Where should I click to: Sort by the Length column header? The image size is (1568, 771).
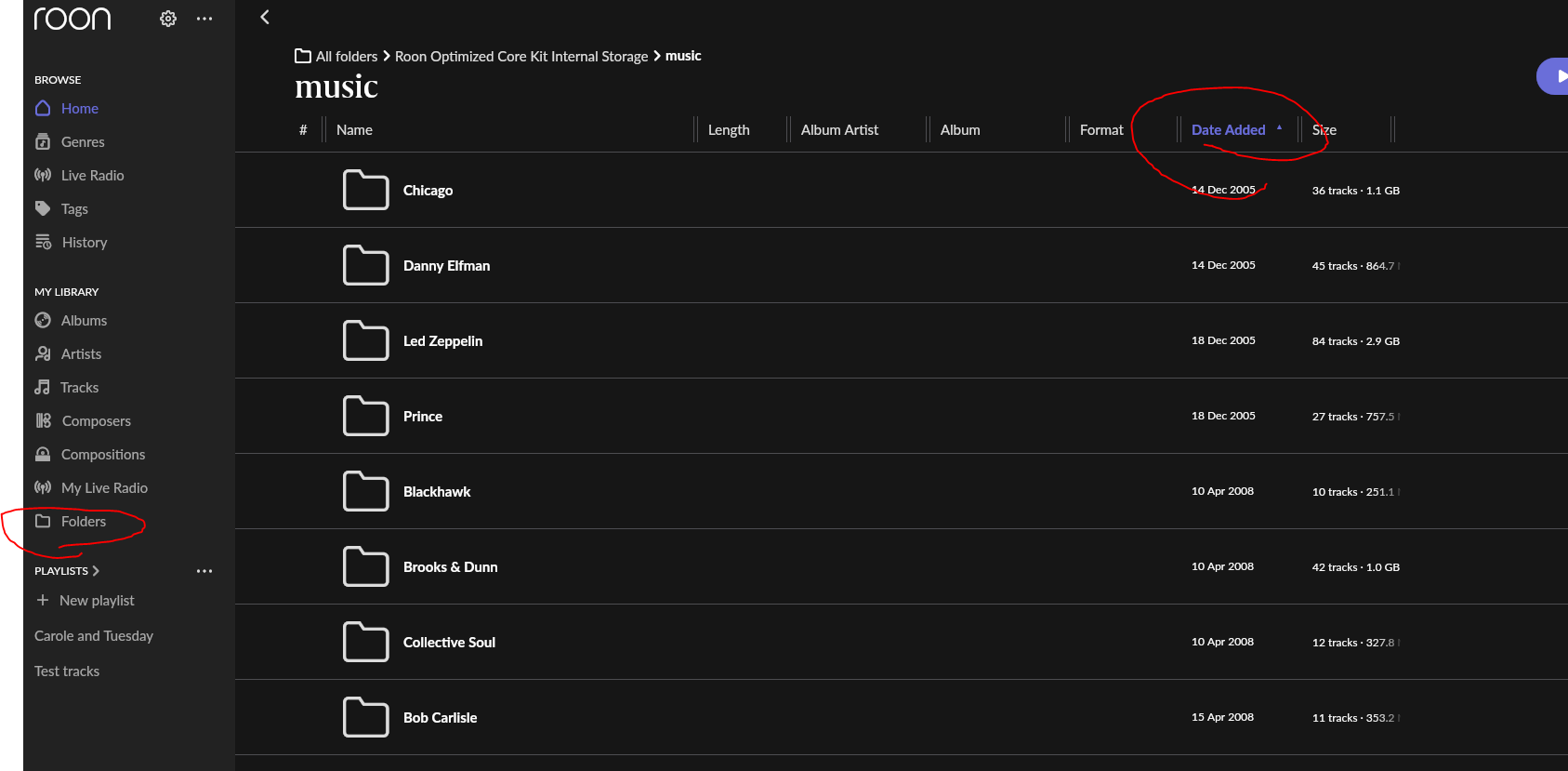[x=729, y=130]
